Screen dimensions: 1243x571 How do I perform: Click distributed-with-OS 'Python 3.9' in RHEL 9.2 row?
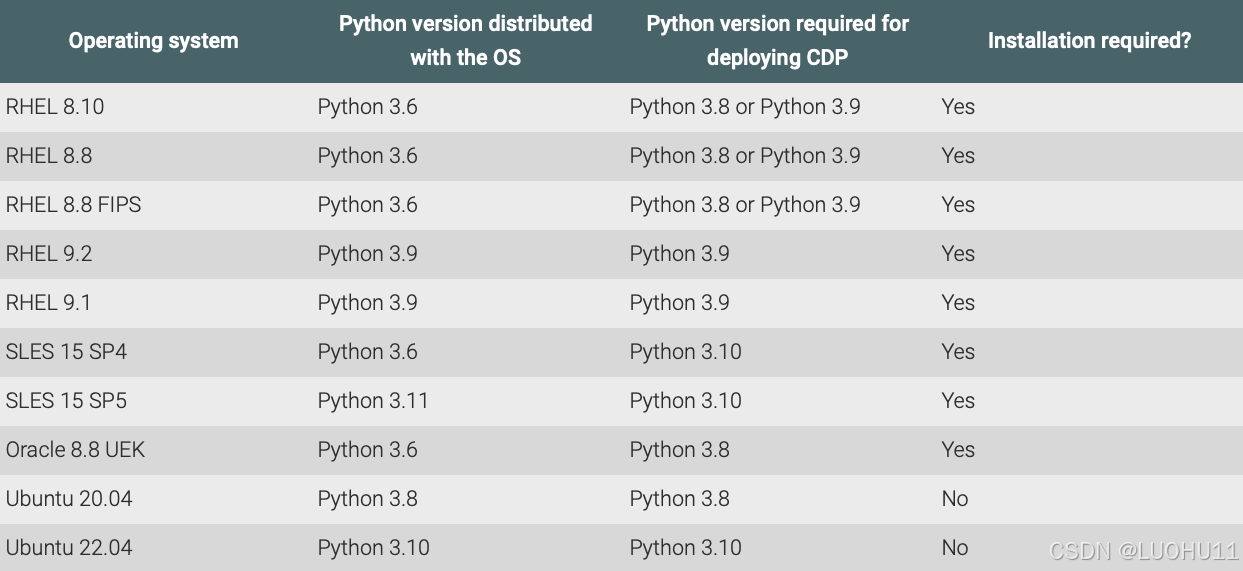[368, 254]
